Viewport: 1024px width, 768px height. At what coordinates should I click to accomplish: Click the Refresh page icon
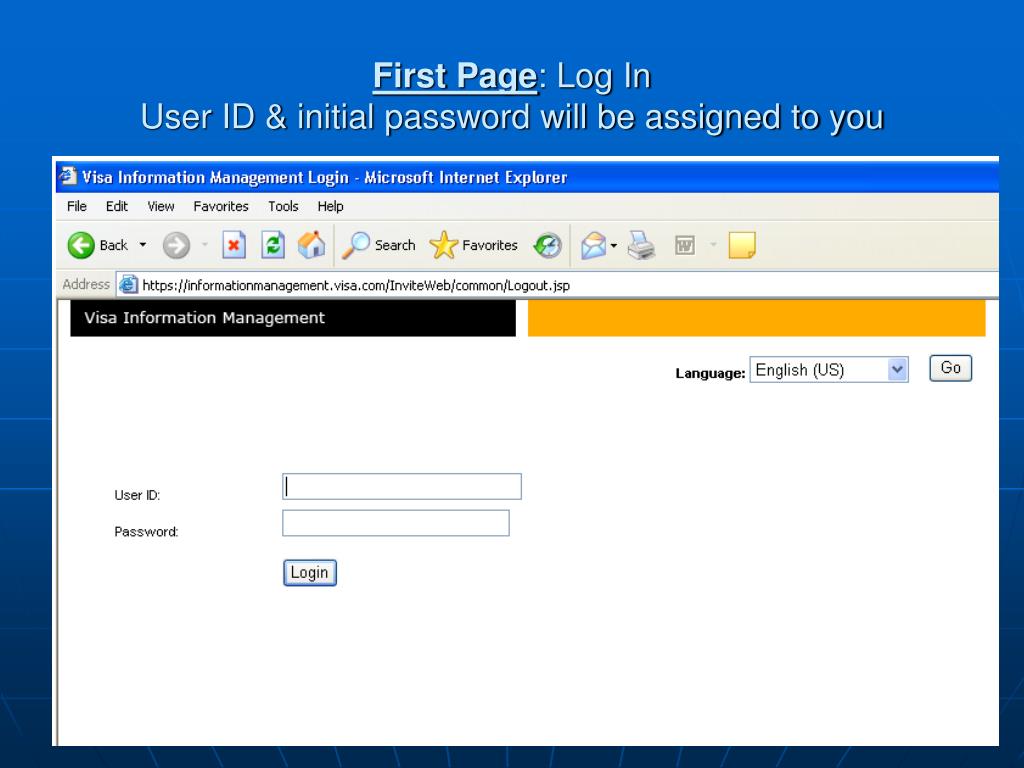[x=273, y=246]
